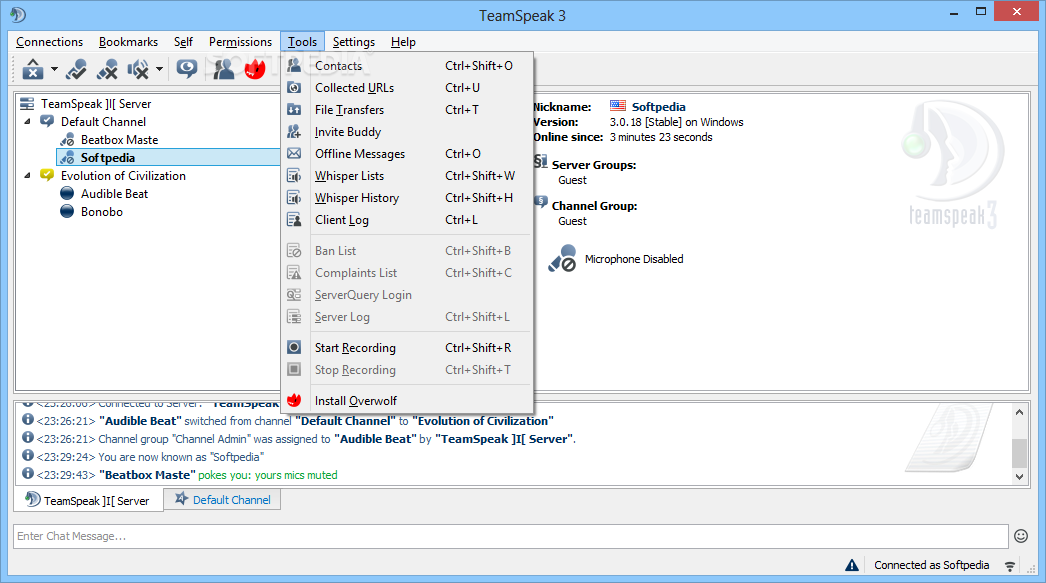Image resolution: width=1046 pixels, height=583 pixels.
Task: Choose Invite Buddy menu item
Action: (407, 131)
